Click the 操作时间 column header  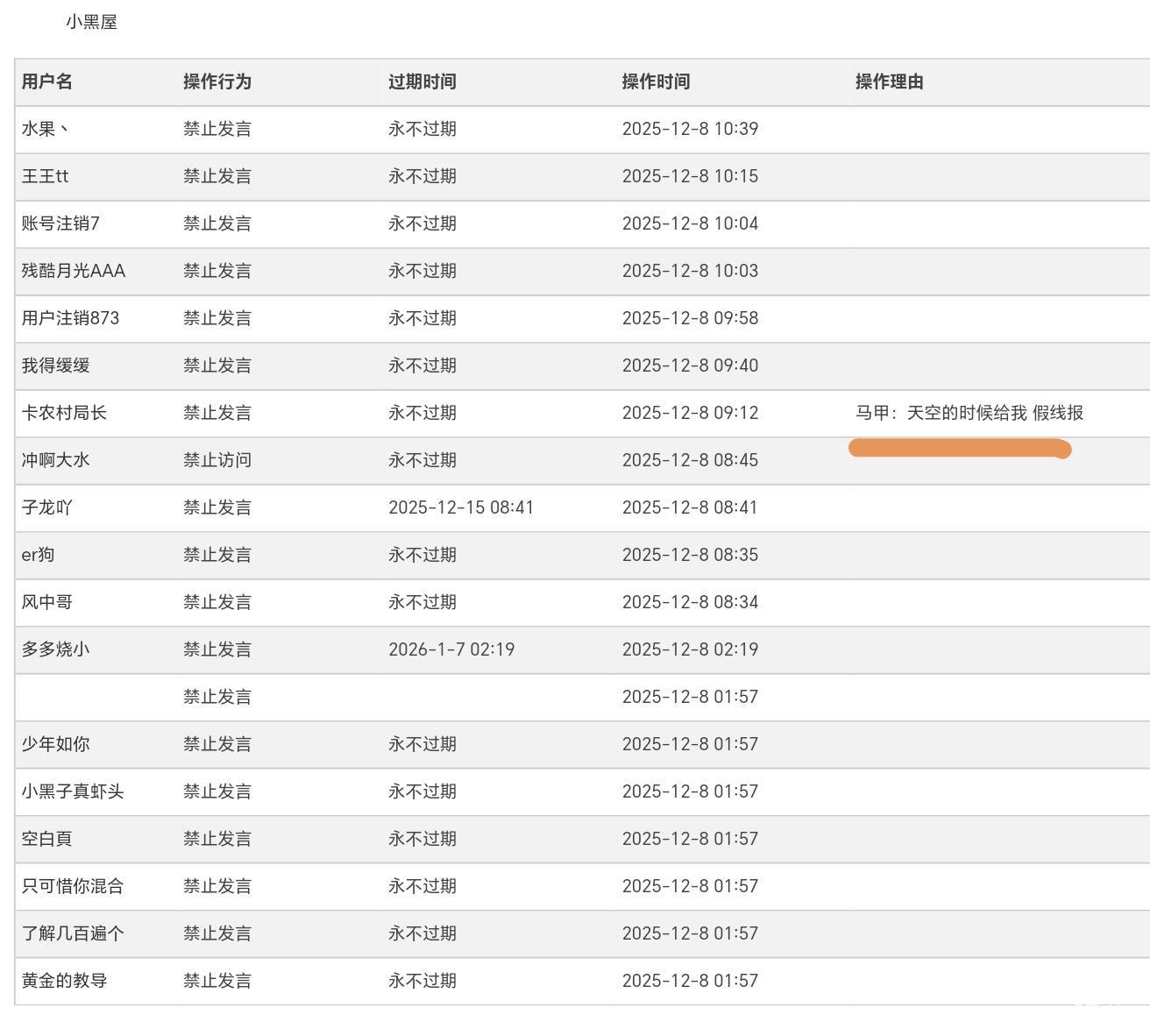[656, 82]
